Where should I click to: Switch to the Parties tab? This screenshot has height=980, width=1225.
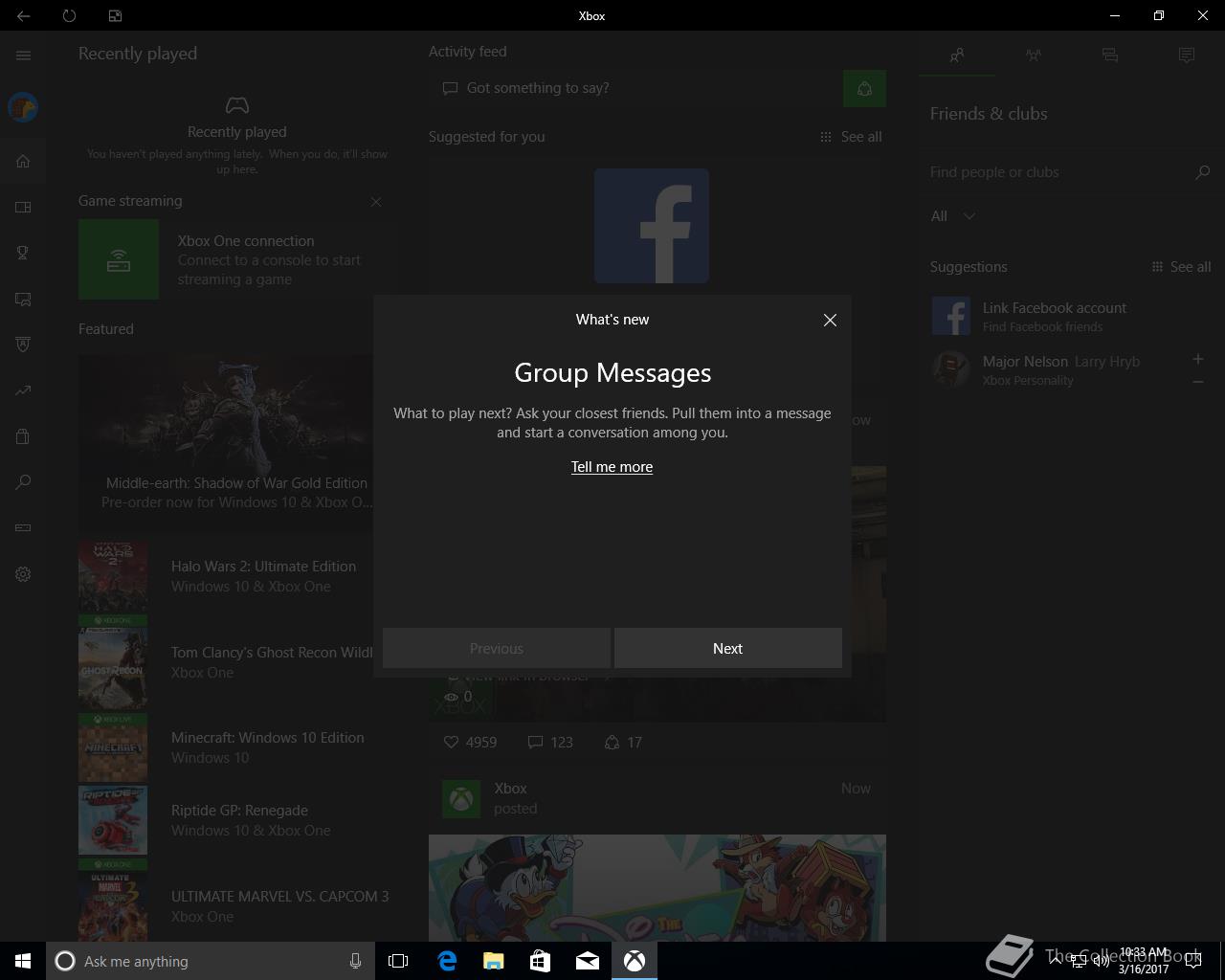click(x=1034, y=56)
